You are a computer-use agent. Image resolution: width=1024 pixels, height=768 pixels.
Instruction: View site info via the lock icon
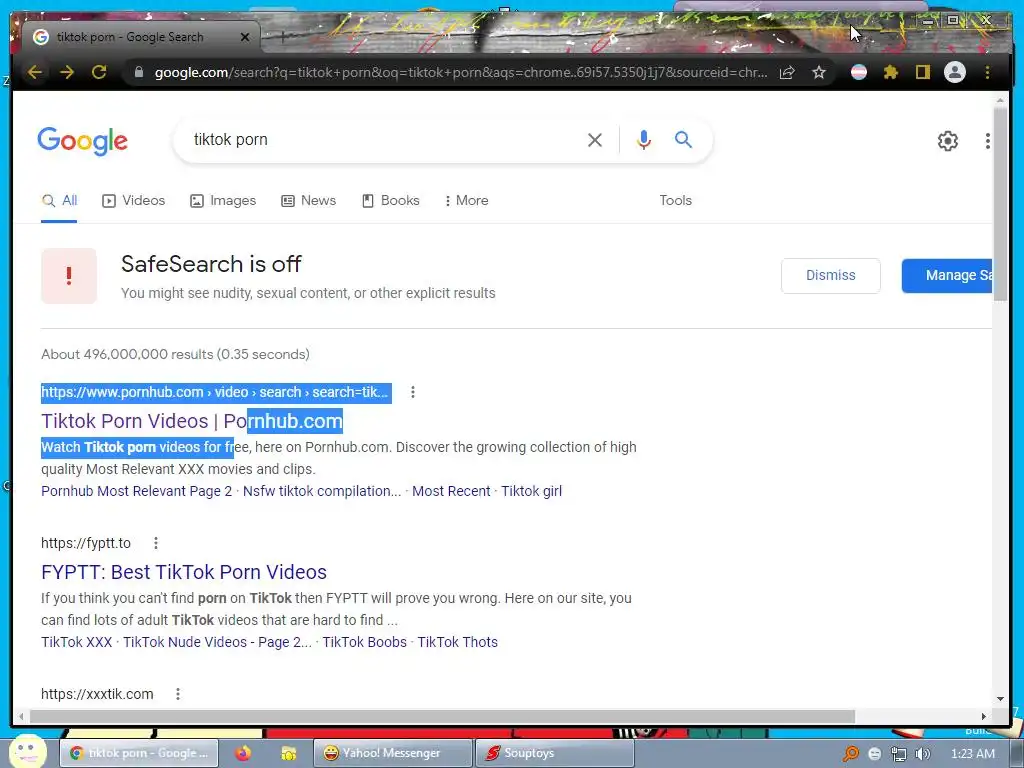(138, 72)
